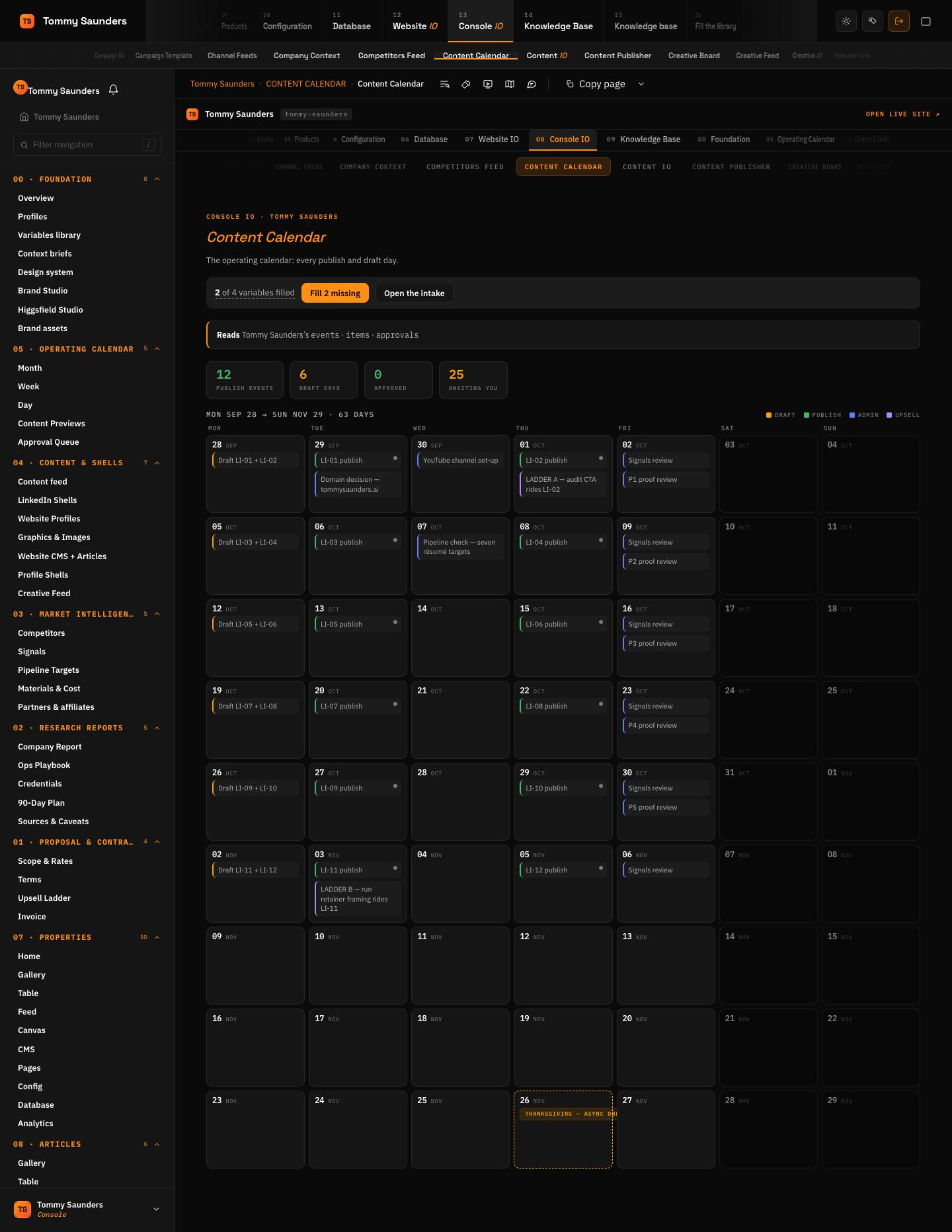
Task: Click the map icon in page toolbar
Action: (510, 84)
